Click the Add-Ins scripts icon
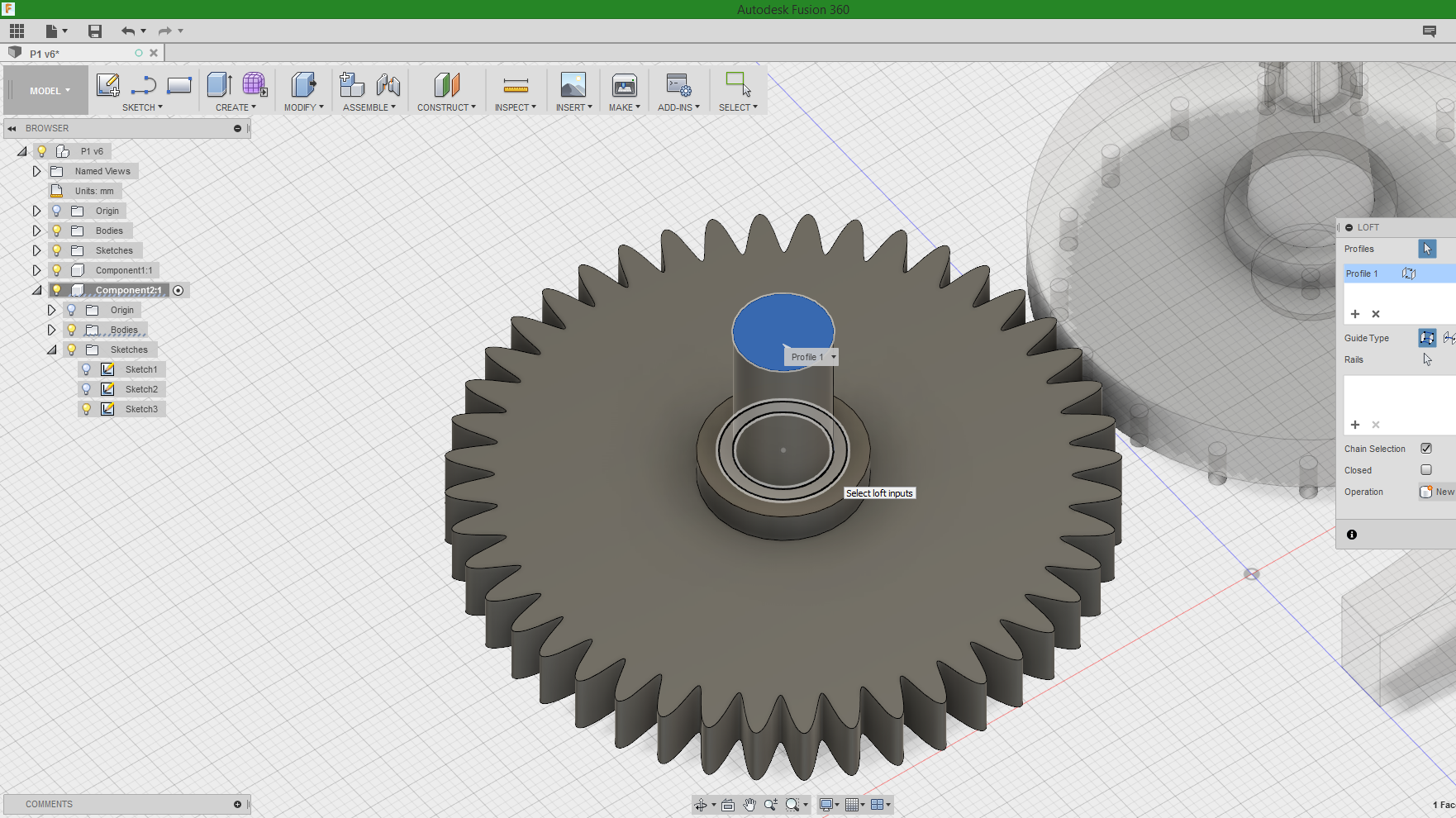Viewport: 1456px width, 818px height. pos(679,84)
